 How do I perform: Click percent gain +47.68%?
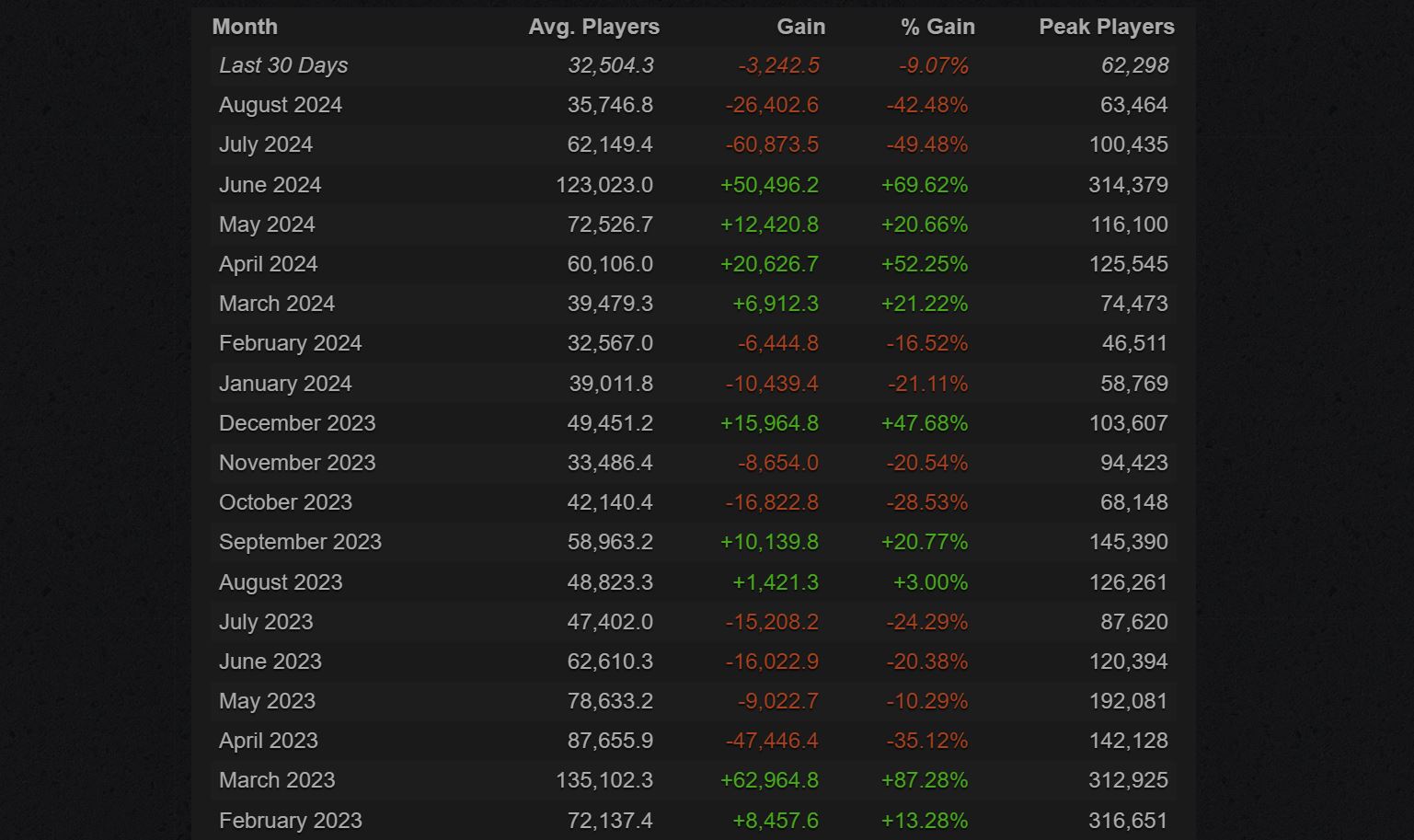925,423
